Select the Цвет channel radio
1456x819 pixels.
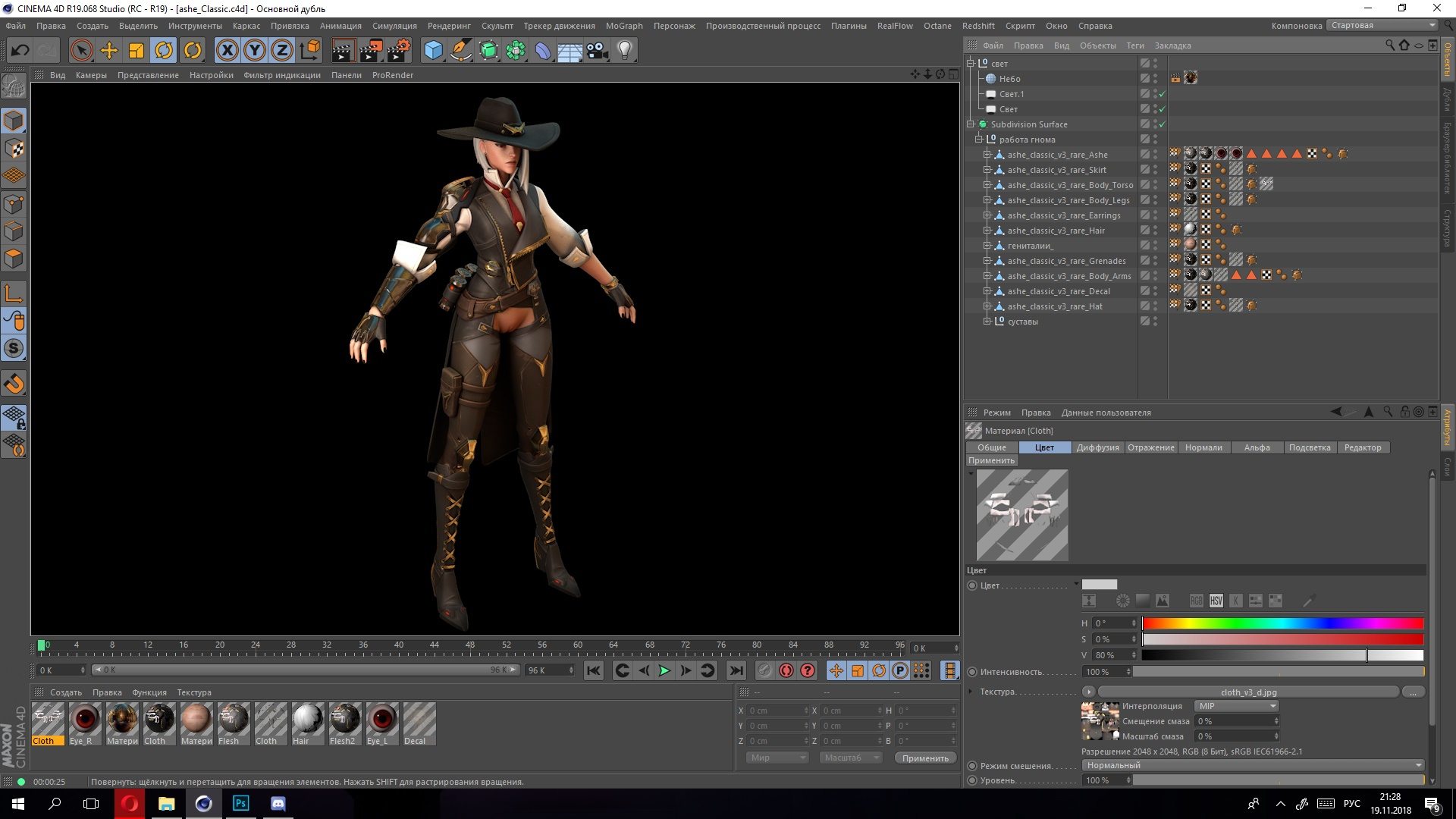(972, 585)
